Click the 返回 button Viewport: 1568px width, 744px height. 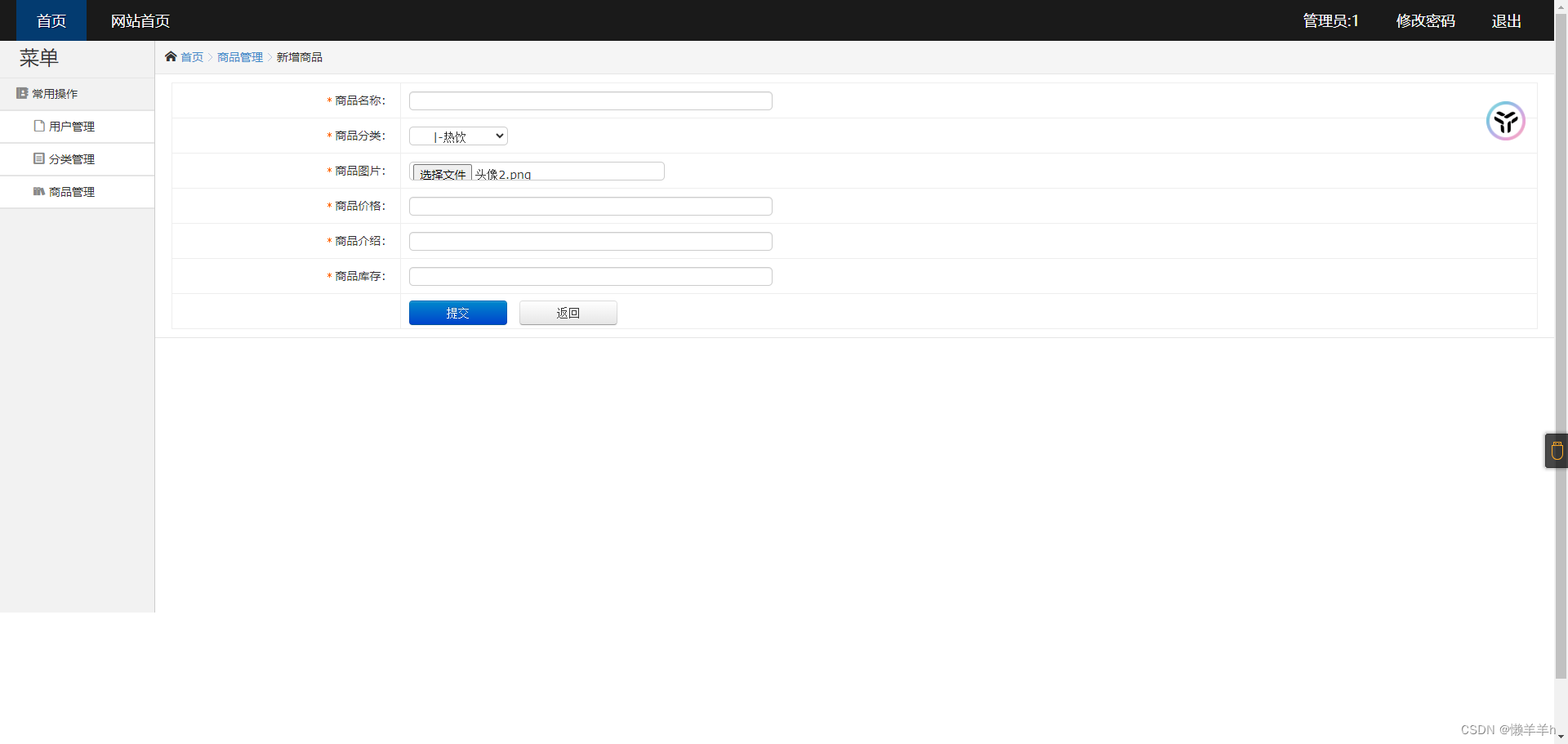click(568, 313)
